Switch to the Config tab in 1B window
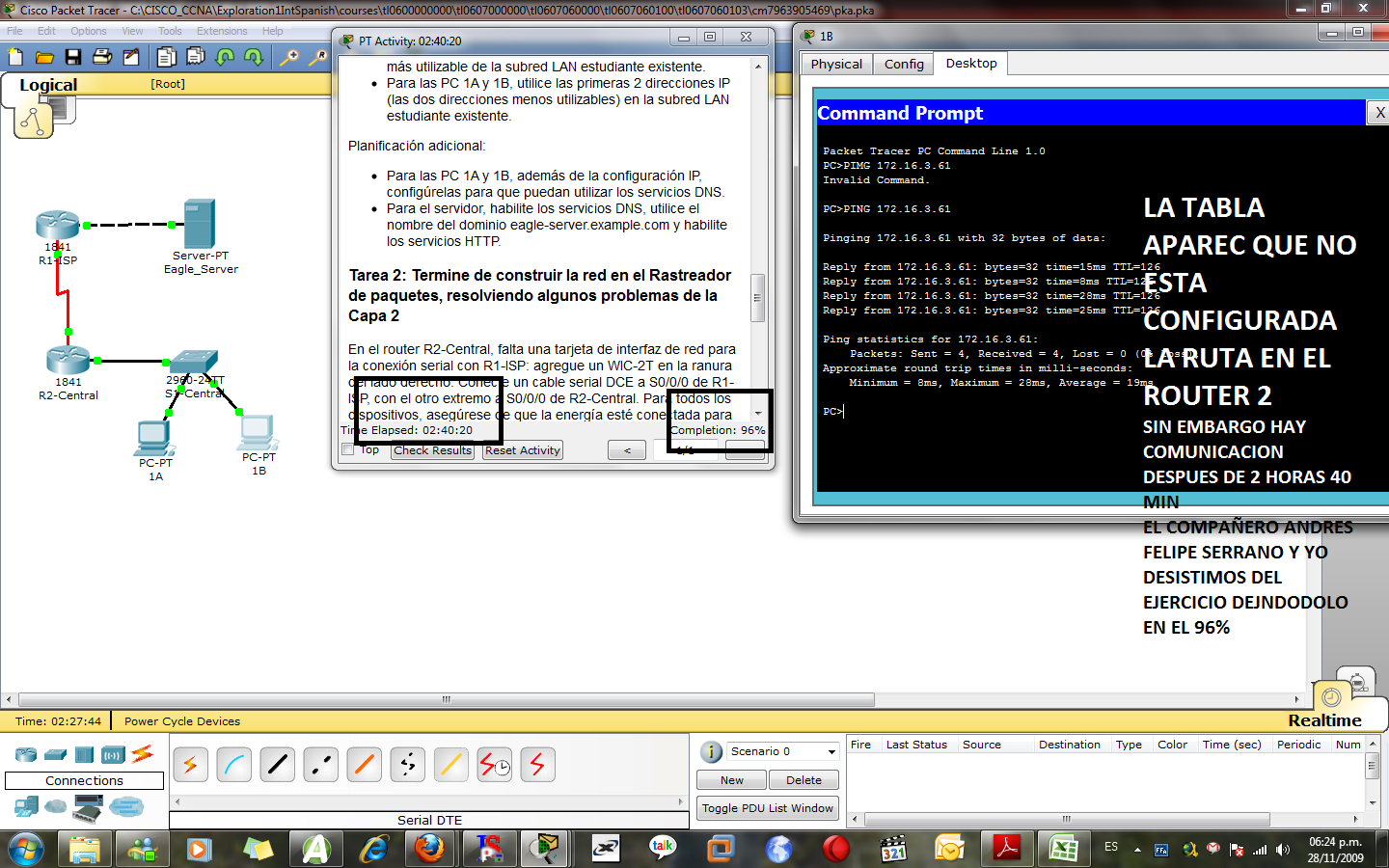 point(904,64)
